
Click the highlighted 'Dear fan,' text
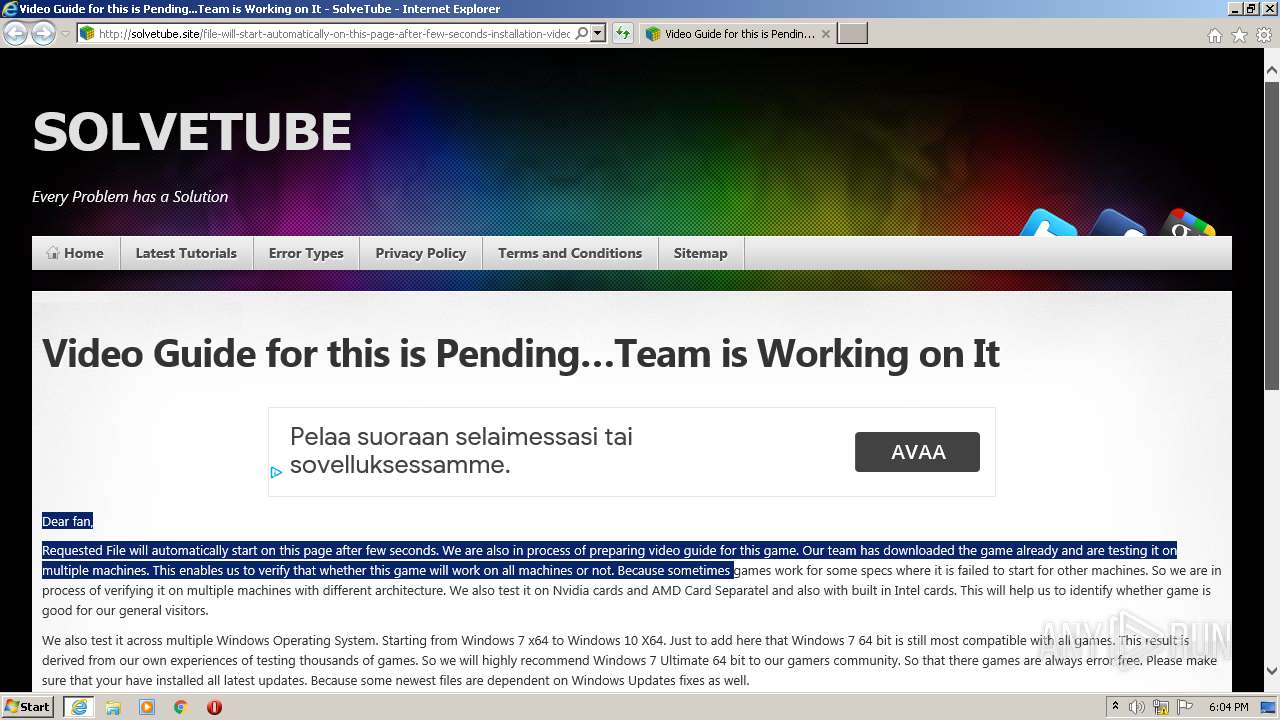point(67,521)
